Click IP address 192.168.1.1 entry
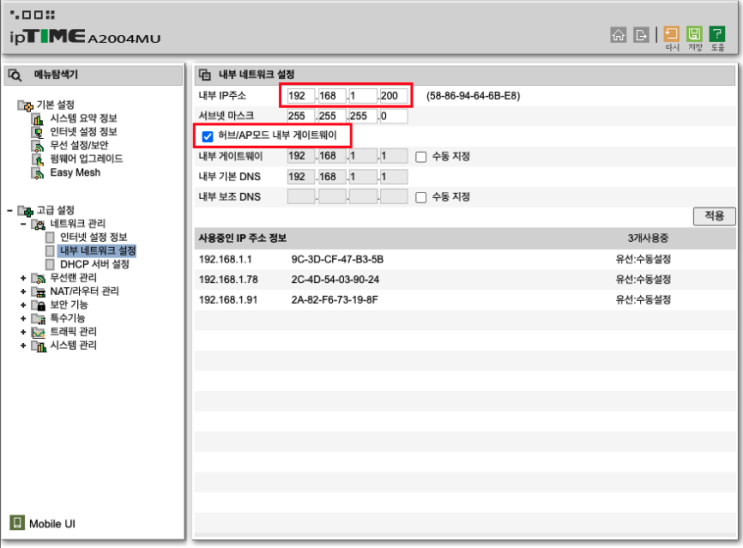 (226, 260)
